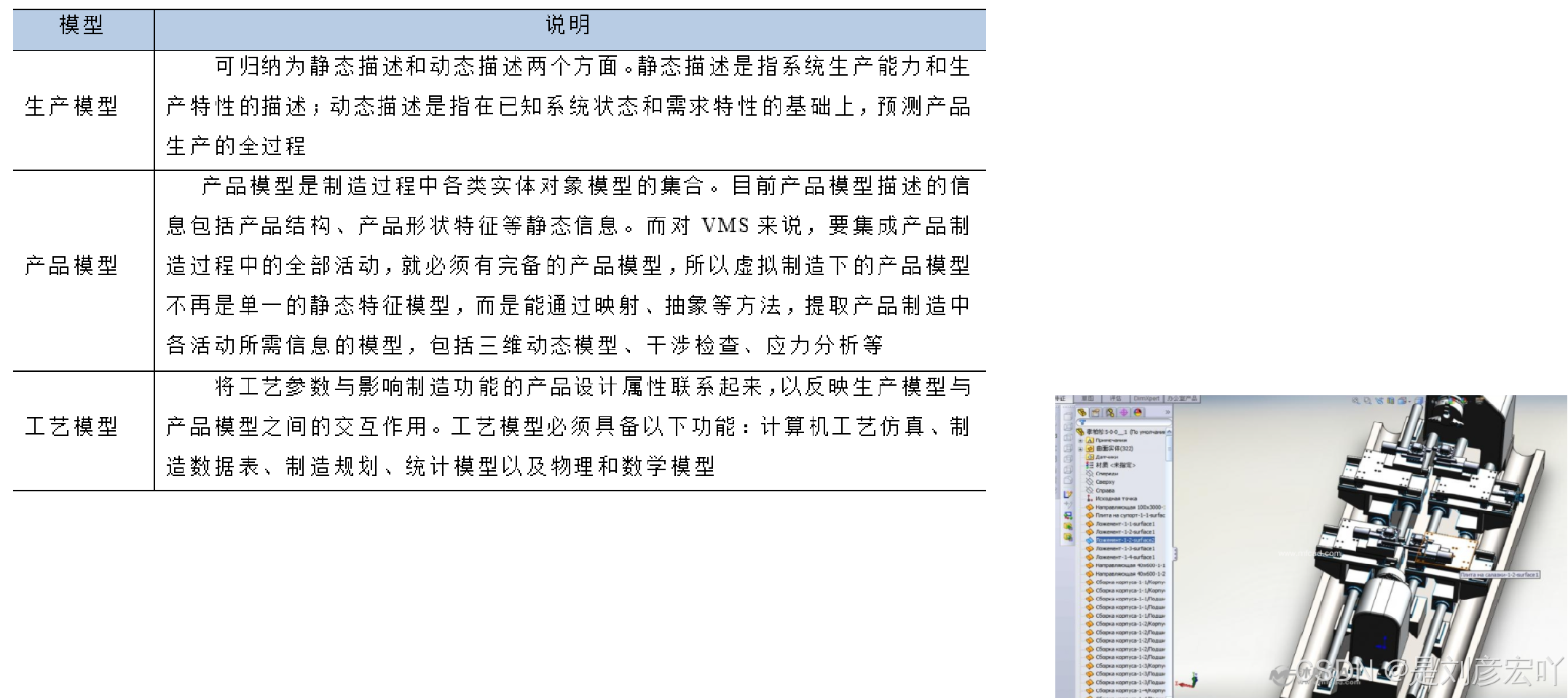This screenshot has width=1568, height=698.
Task: Click the 产品模型 table cell
Action: tap(83, 271)
